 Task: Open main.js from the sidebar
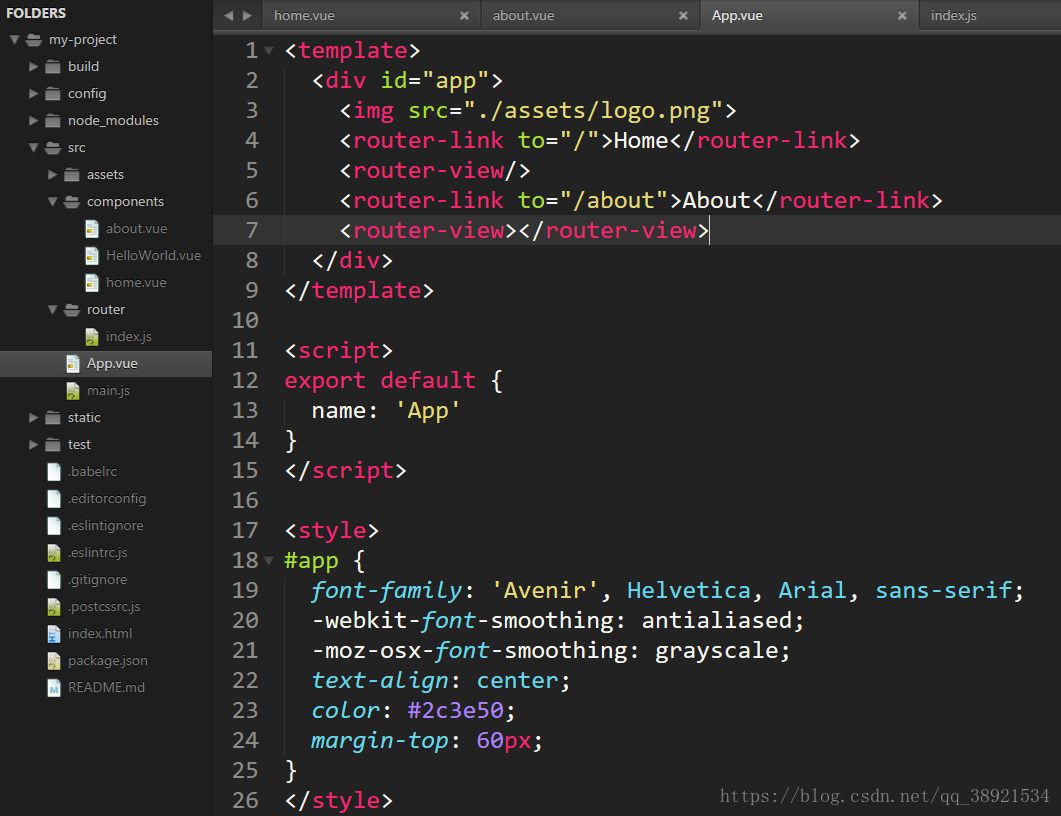coord(108,390)
